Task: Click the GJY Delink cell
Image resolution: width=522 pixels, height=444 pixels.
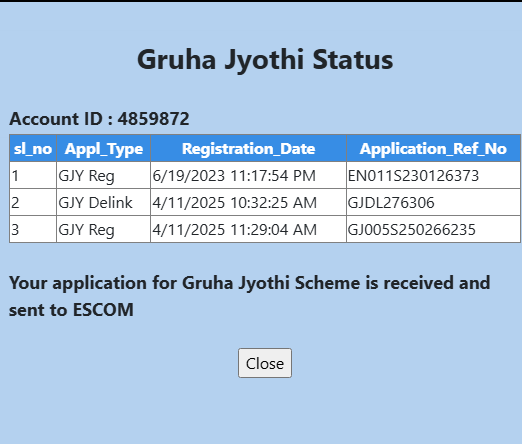Action: point(95,202)
